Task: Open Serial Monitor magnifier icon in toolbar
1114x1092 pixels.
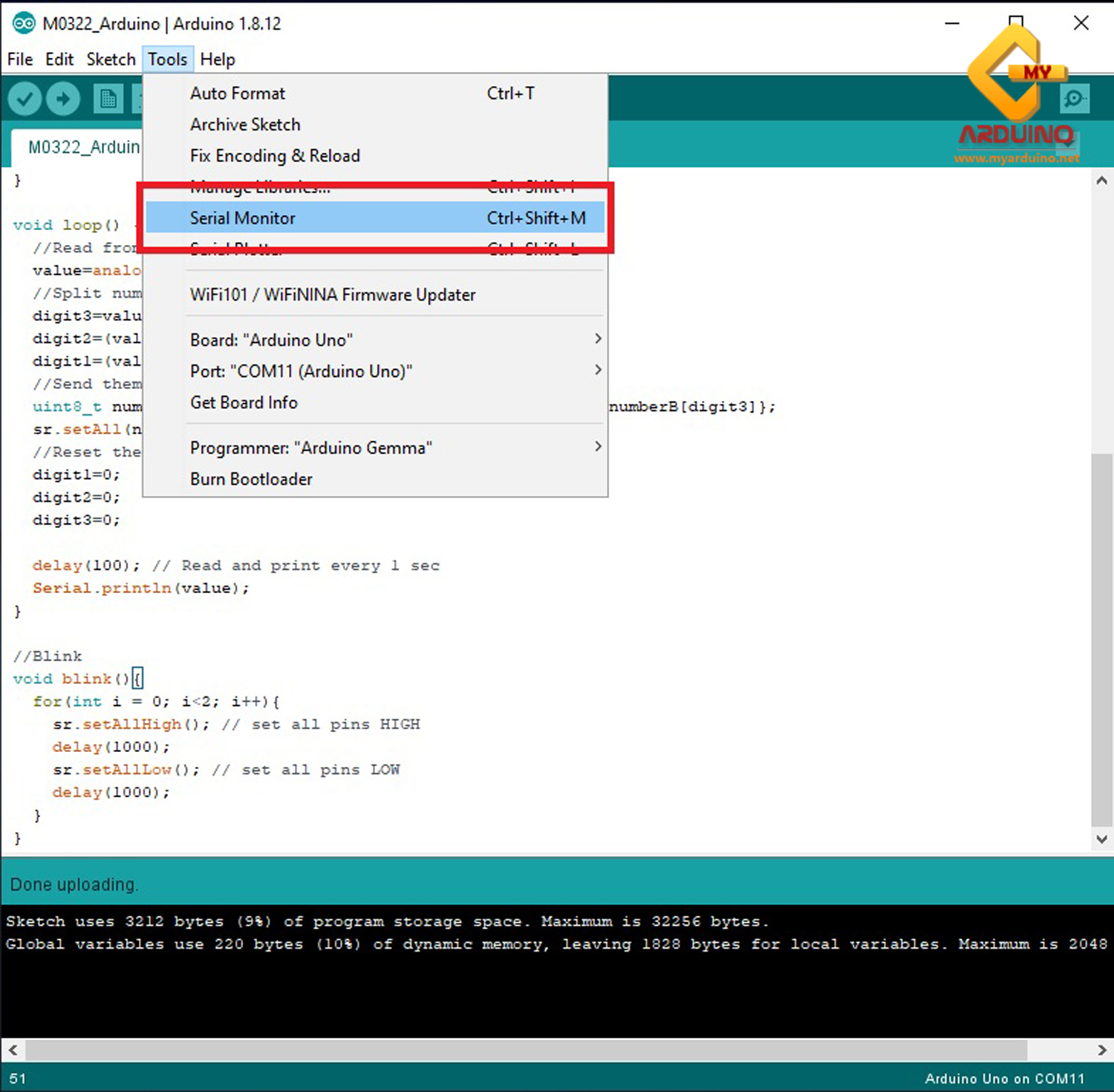Action: (x=1074, y=99)
